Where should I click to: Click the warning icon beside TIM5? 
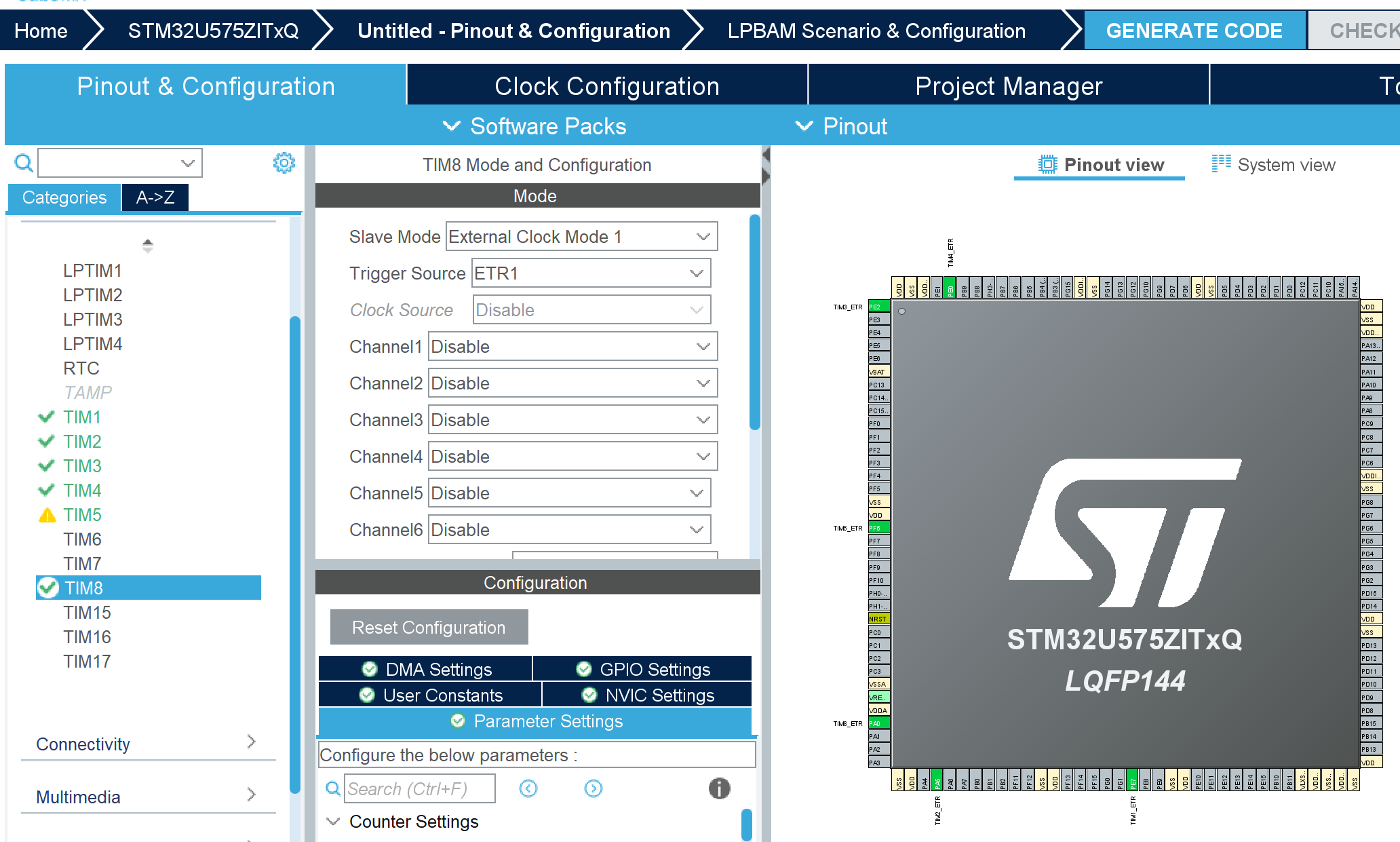(x=46, y=514)
